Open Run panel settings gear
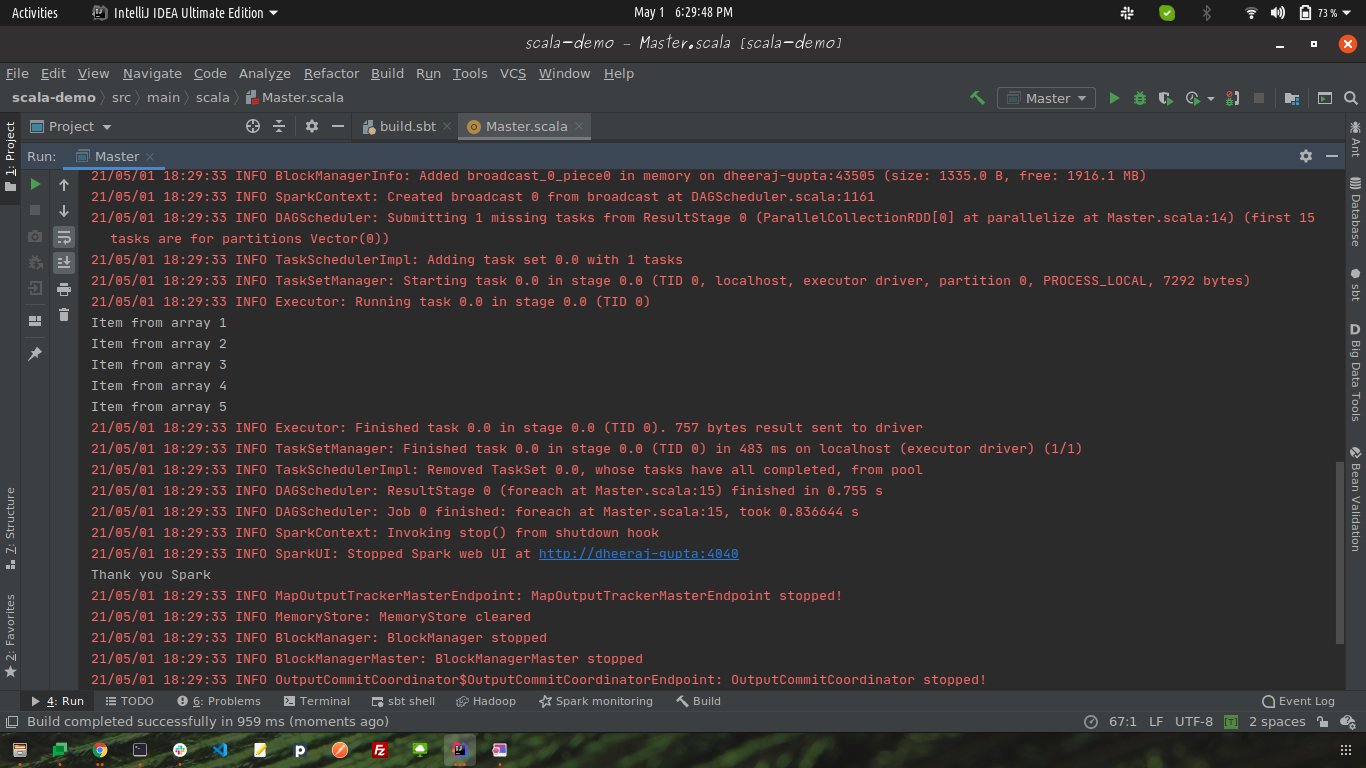Screen dimensions: 1366x768 [1305, 156]
